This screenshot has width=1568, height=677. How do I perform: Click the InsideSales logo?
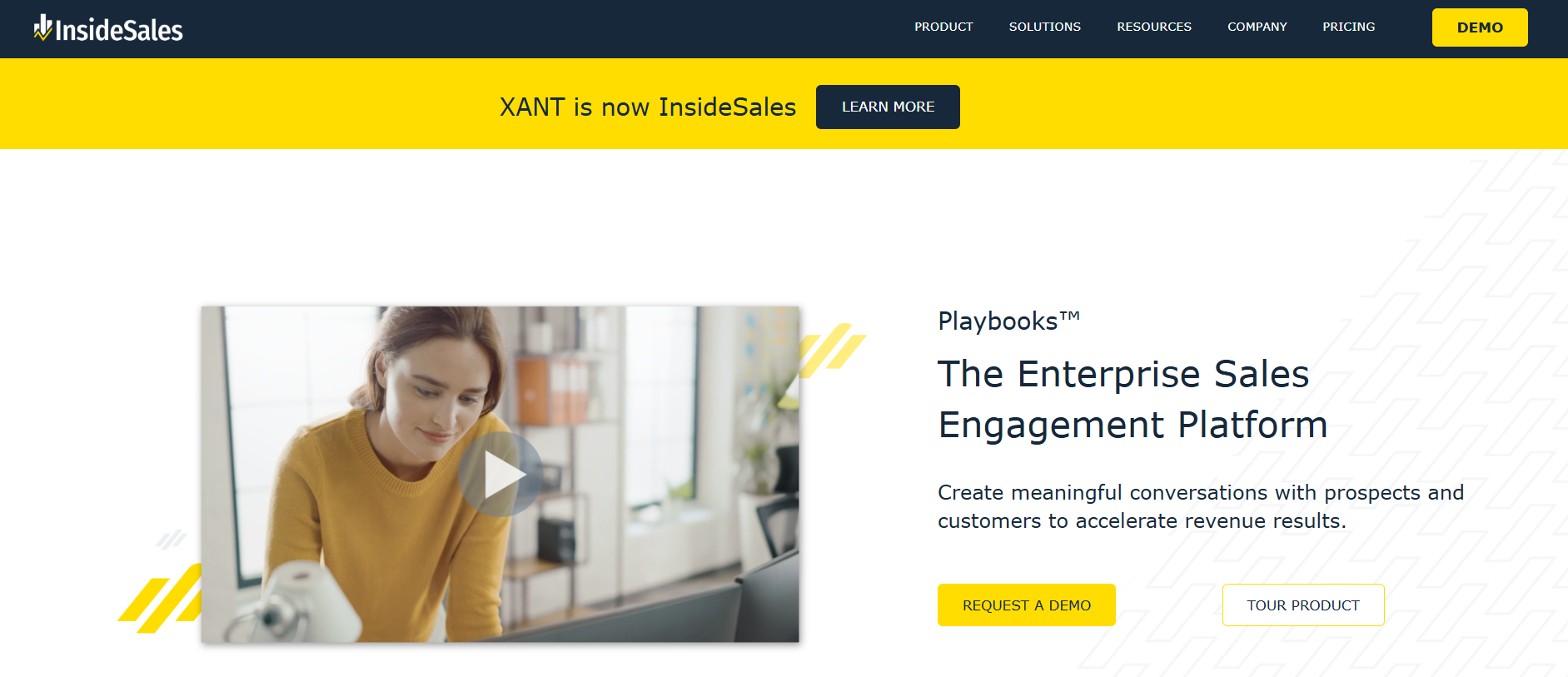(108, 28)
